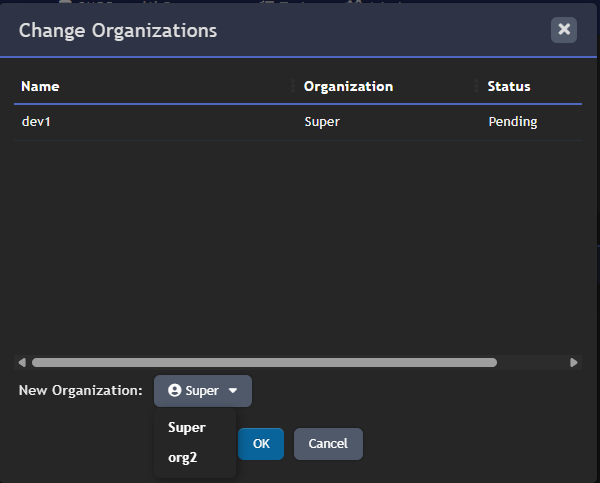The width and height of the screenshot is (600, 483).
Task: Open the New Organization dropdown button
Action: click(203, 391)
